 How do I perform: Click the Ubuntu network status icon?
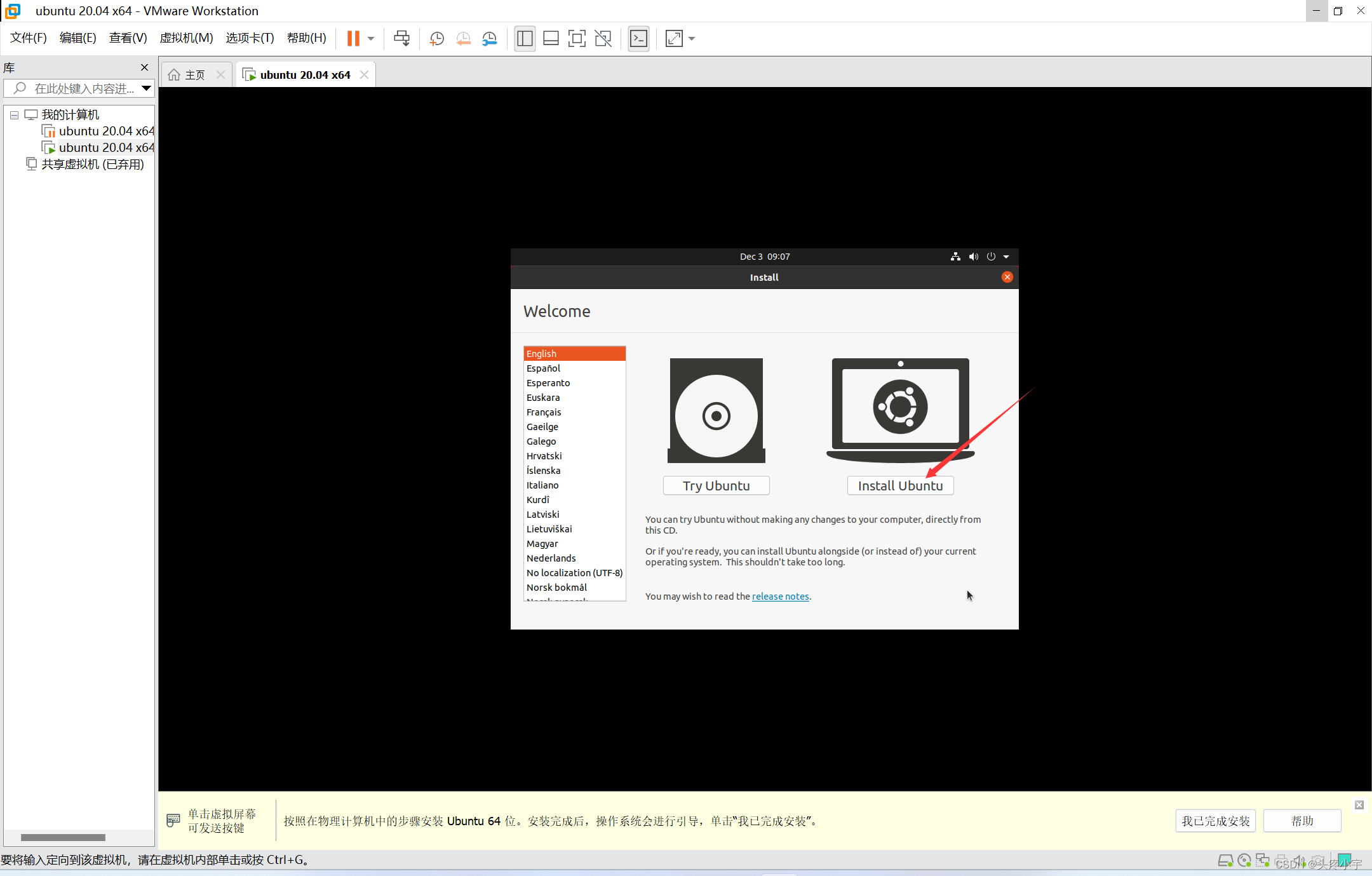pos(955,257)
